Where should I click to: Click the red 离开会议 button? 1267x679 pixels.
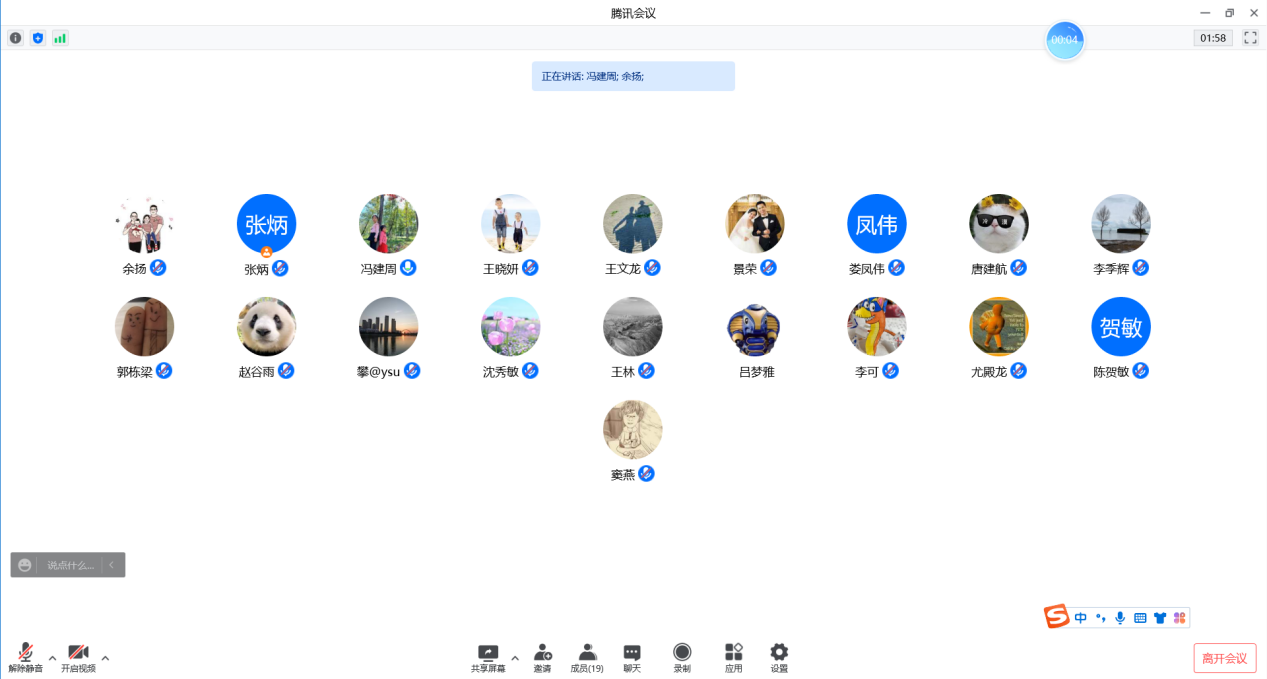click(x=1224, y=658)
